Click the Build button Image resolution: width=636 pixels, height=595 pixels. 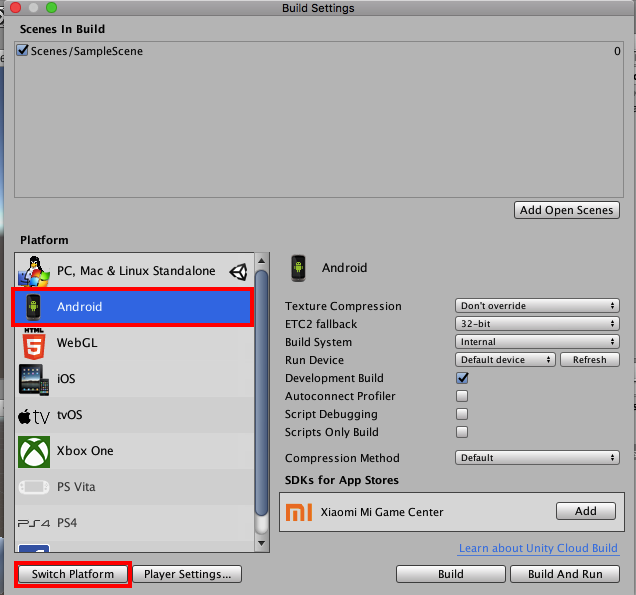coord(451,574)
